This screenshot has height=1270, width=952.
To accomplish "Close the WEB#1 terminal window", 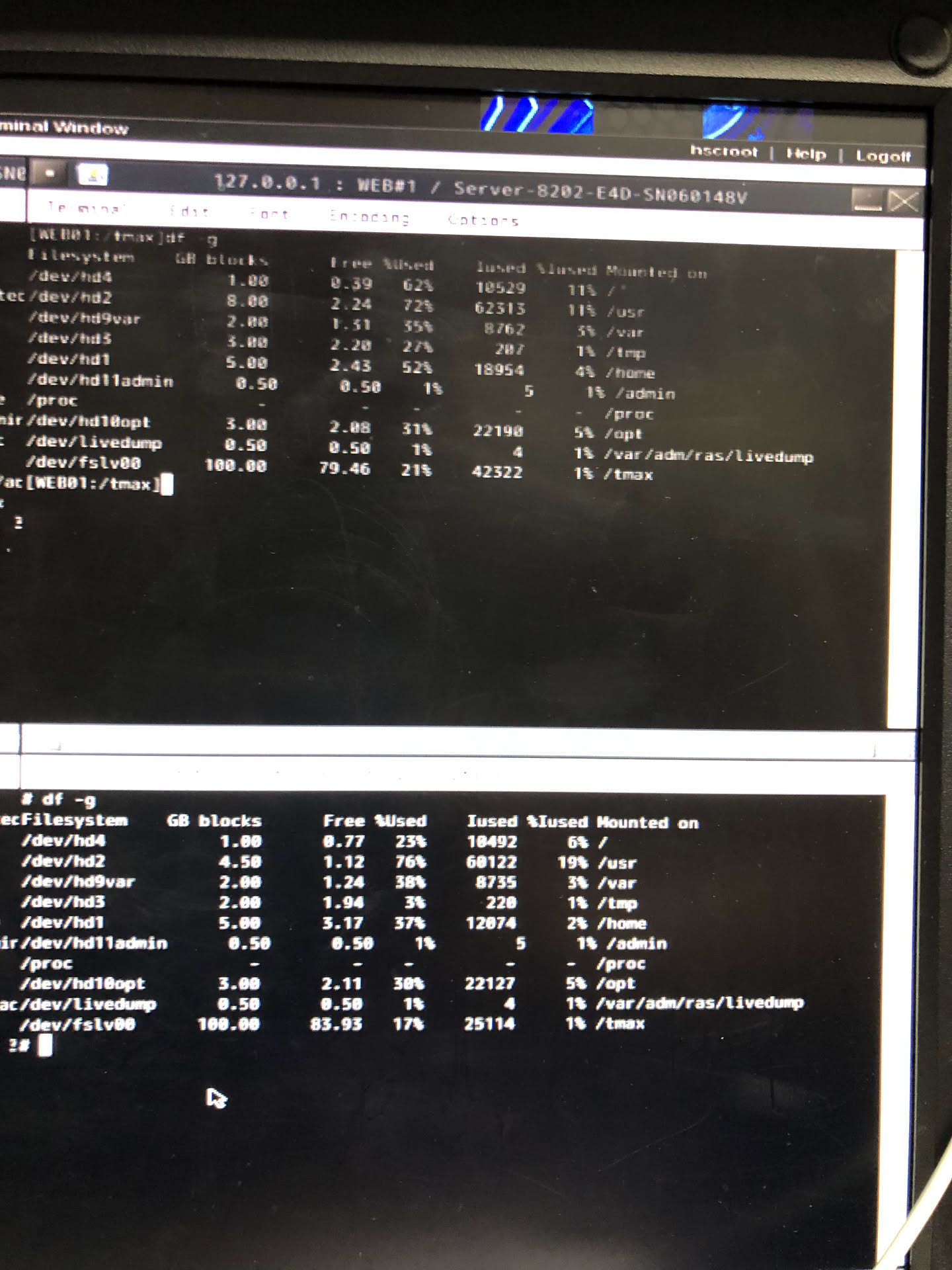I will point(904,201).
